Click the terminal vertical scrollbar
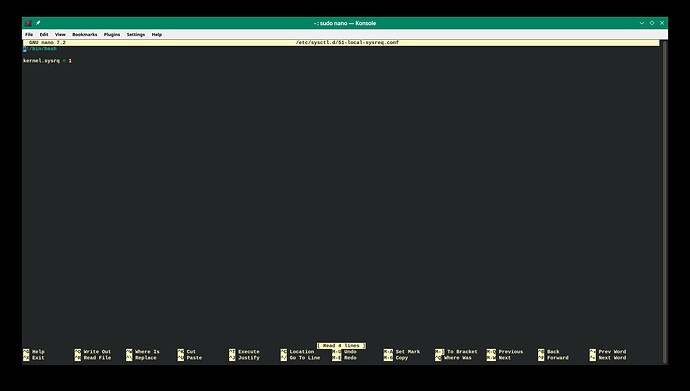Image resolution: width=690 pixels, height=391 pixels. click(664, 201)
